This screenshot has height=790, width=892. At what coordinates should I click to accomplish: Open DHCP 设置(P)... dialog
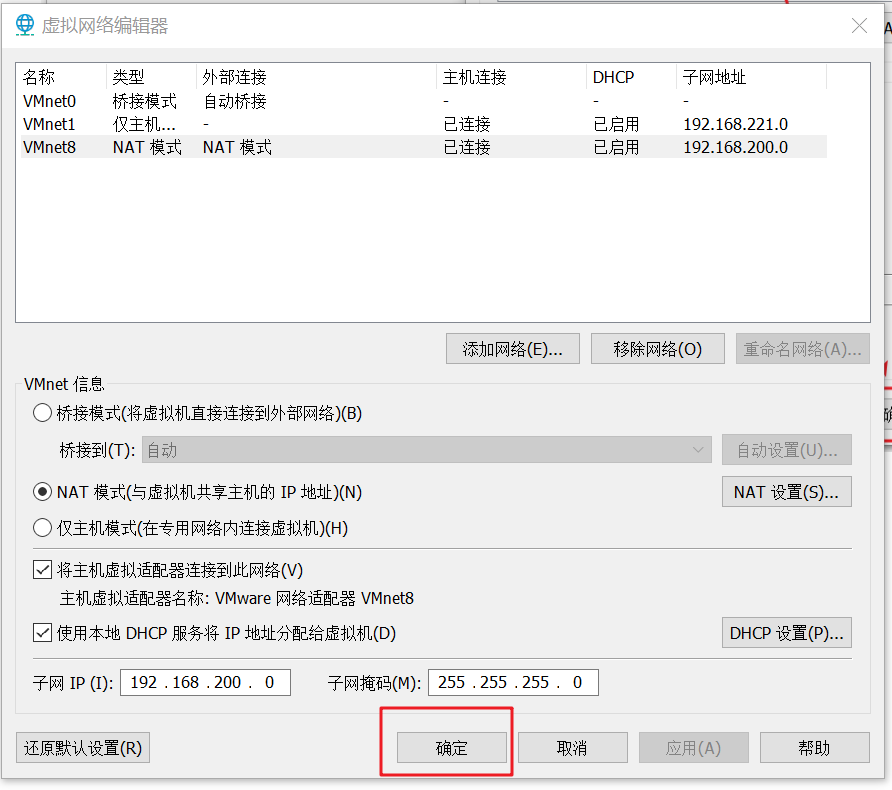[x=787, y=632]
